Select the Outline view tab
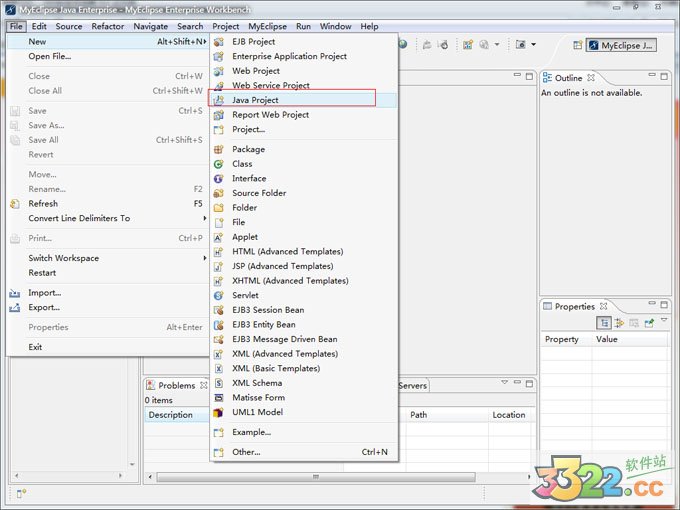The height and width of the screenshot is (510, 680). pos(568,78)
